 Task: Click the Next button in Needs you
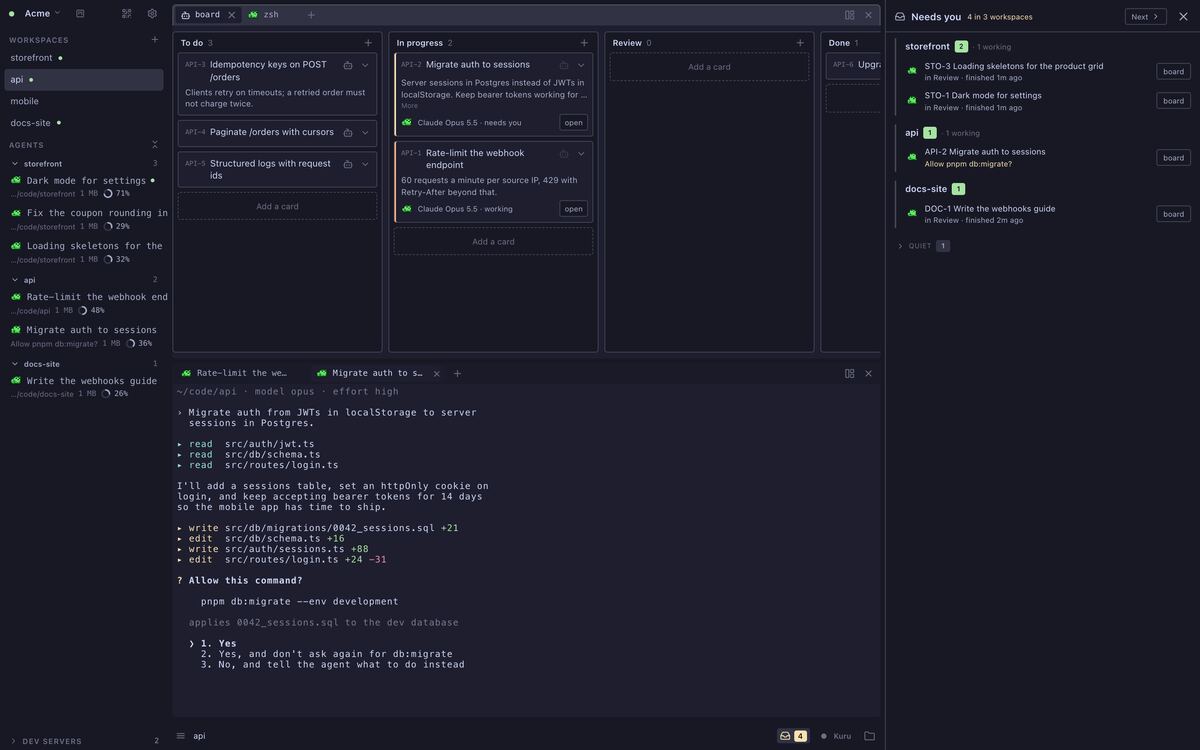(1146, 16)
